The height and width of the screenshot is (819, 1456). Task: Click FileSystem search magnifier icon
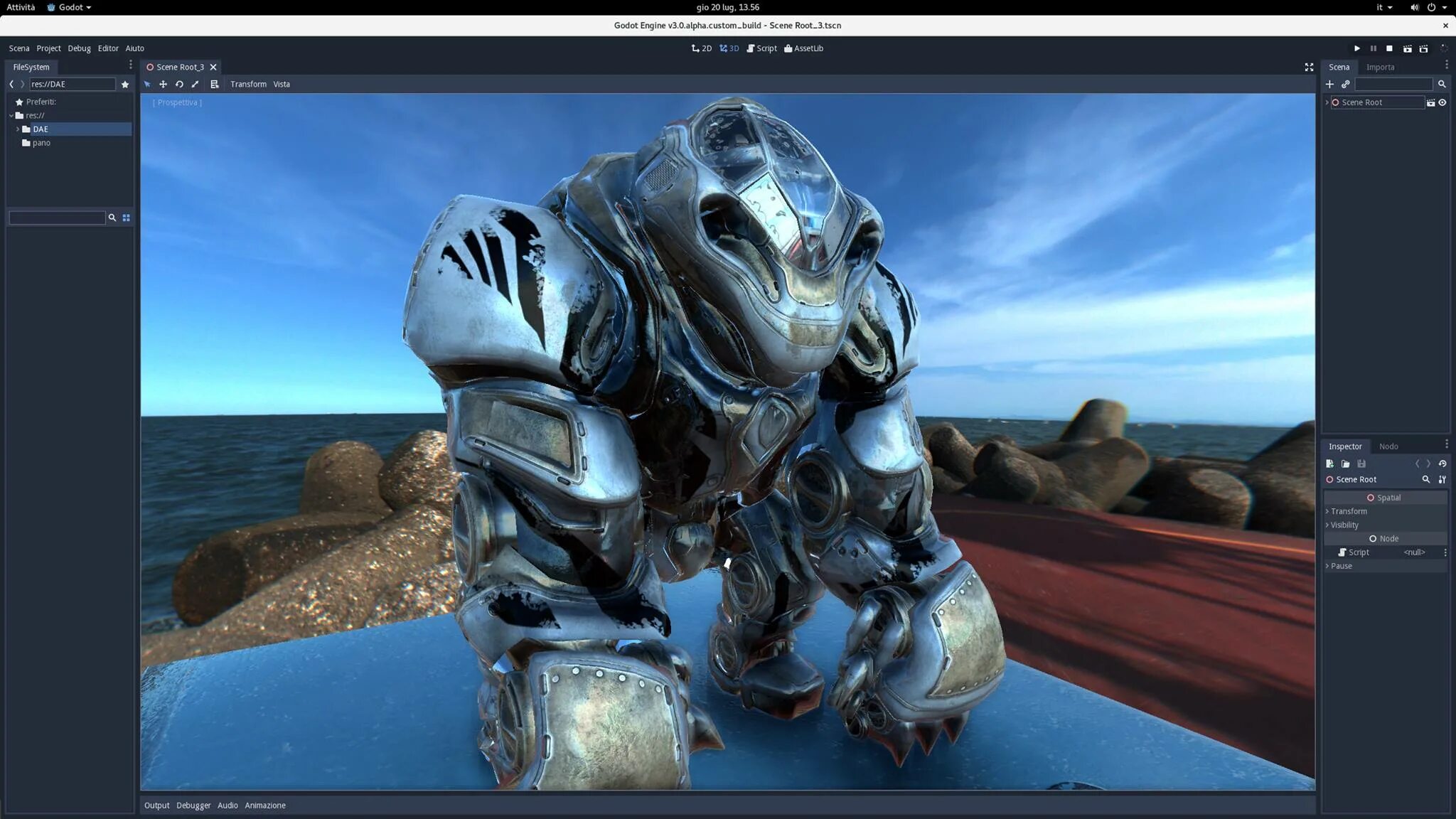[112, 218]
